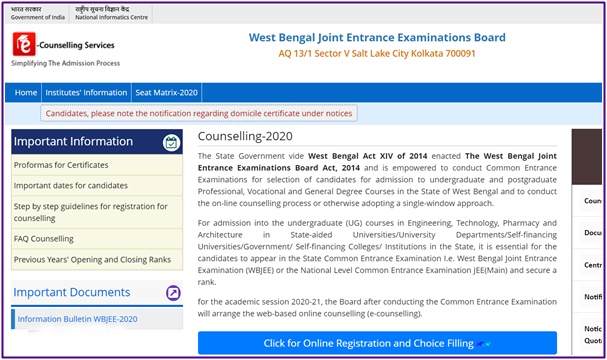Click the domicile certificate notification banner
607x360 pixels.
(199, 113)
